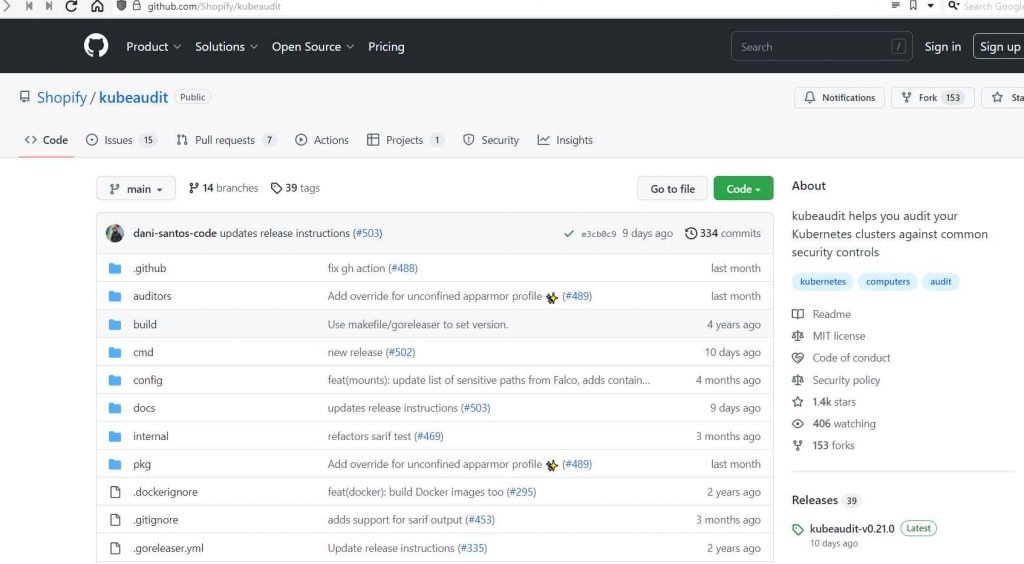Click the release tag icon beside kubeaudit-v0.21.0

[x=798, y=529]
